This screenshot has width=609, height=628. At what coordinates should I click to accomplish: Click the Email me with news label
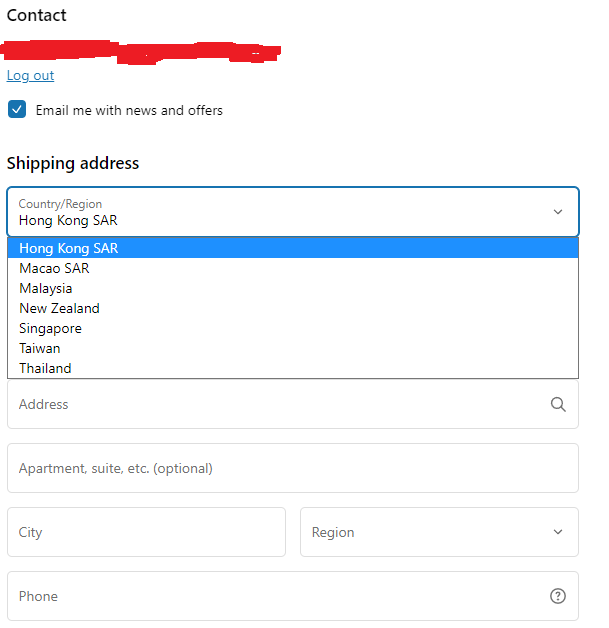pos(129,110)
